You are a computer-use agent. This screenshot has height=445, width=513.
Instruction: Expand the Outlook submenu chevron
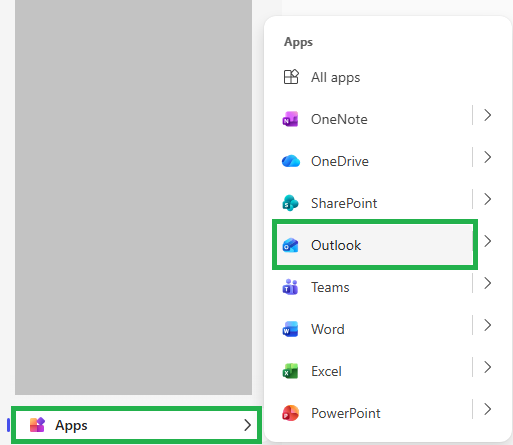coord(487,241)
